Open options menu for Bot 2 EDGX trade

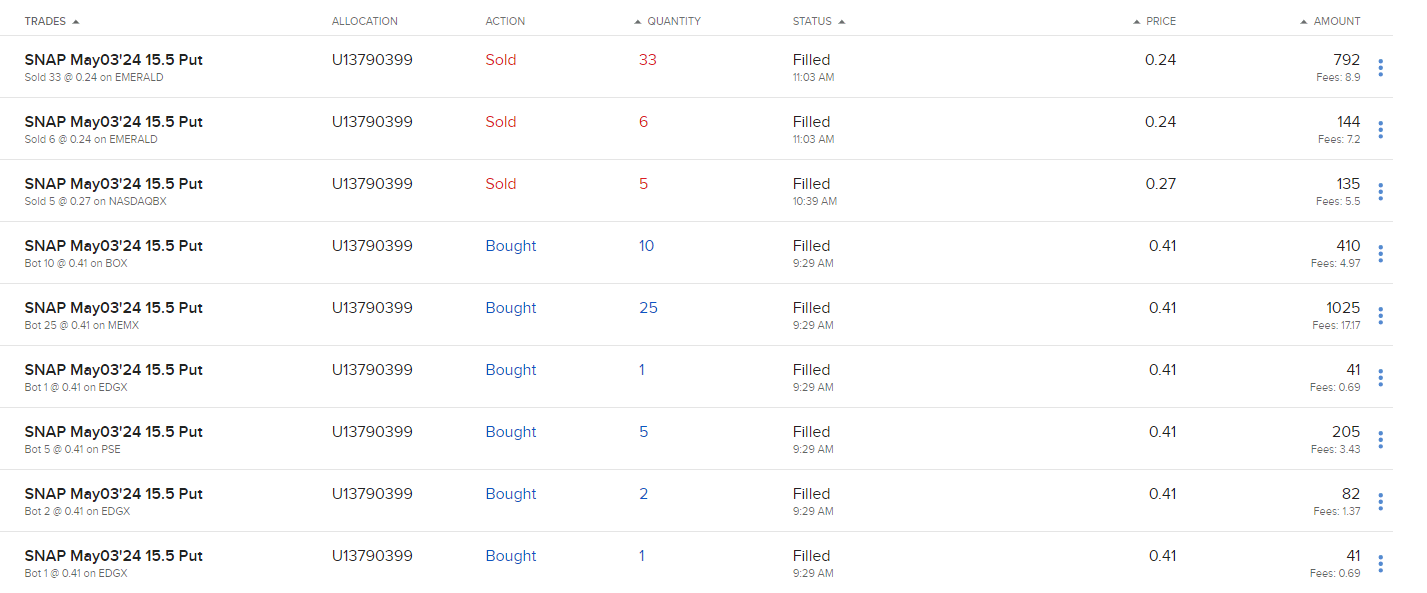[x=1380, y=502]
